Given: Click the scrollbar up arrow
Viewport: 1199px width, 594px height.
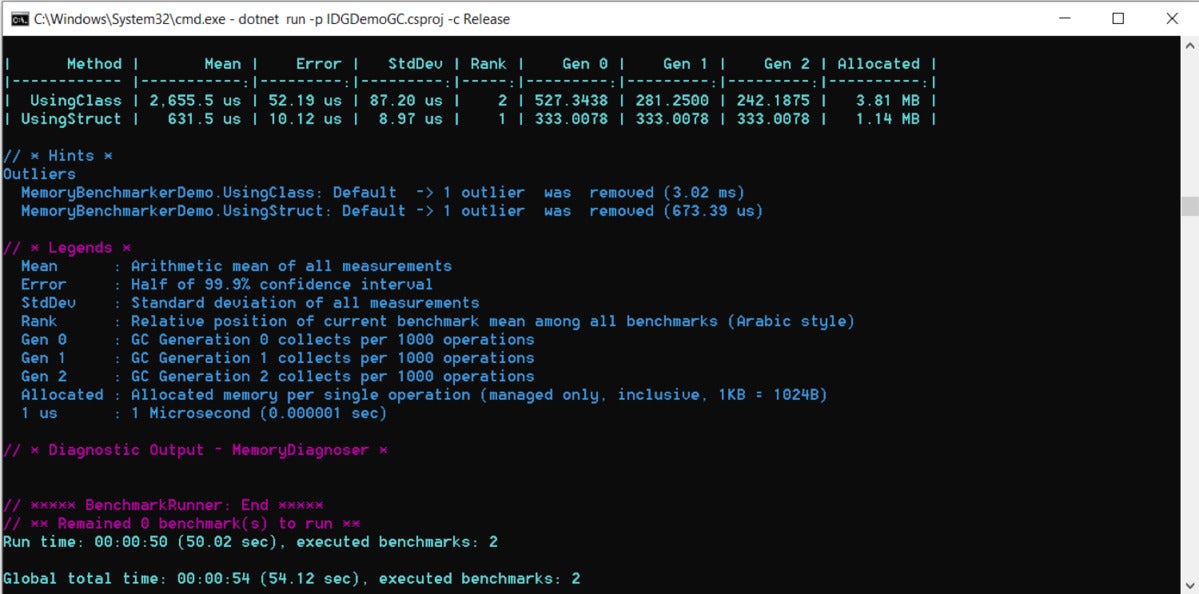Looking at the screenshot, I should coord(1190,45).
